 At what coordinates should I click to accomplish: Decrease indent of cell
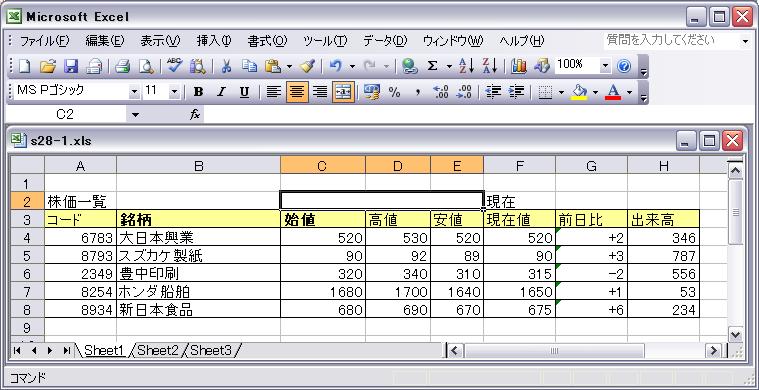click(493, 92)
